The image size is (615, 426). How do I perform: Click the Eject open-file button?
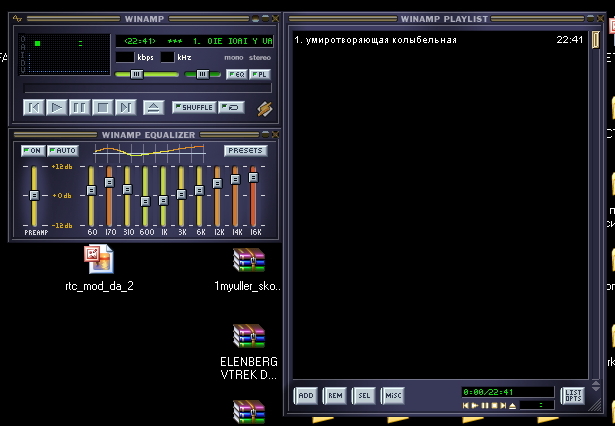[x=152, y=107]
